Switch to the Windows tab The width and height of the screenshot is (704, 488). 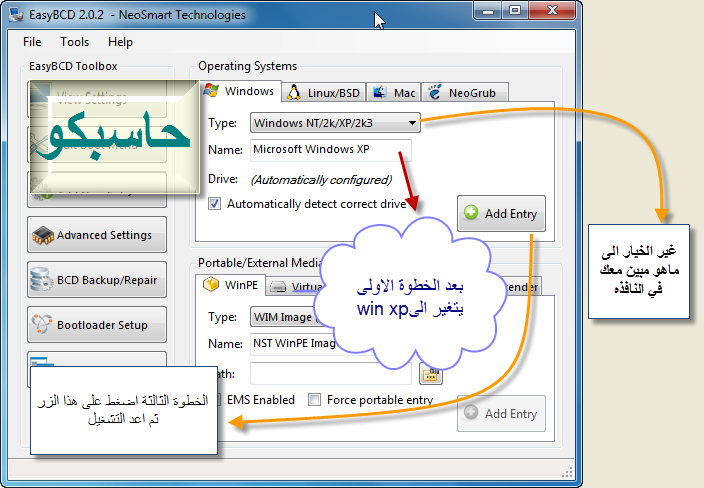click(x=240, y=92)
